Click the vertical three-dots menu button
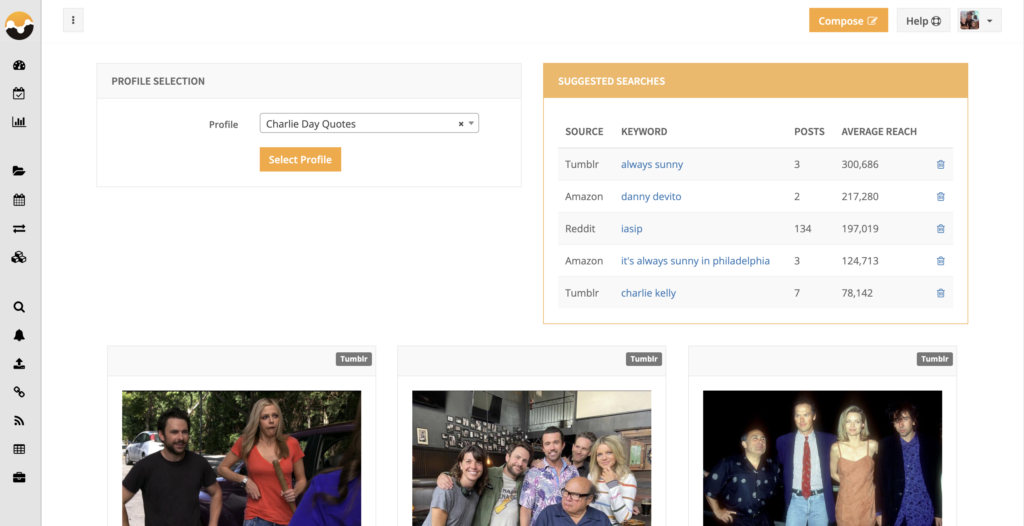 (x=73, y=20)
